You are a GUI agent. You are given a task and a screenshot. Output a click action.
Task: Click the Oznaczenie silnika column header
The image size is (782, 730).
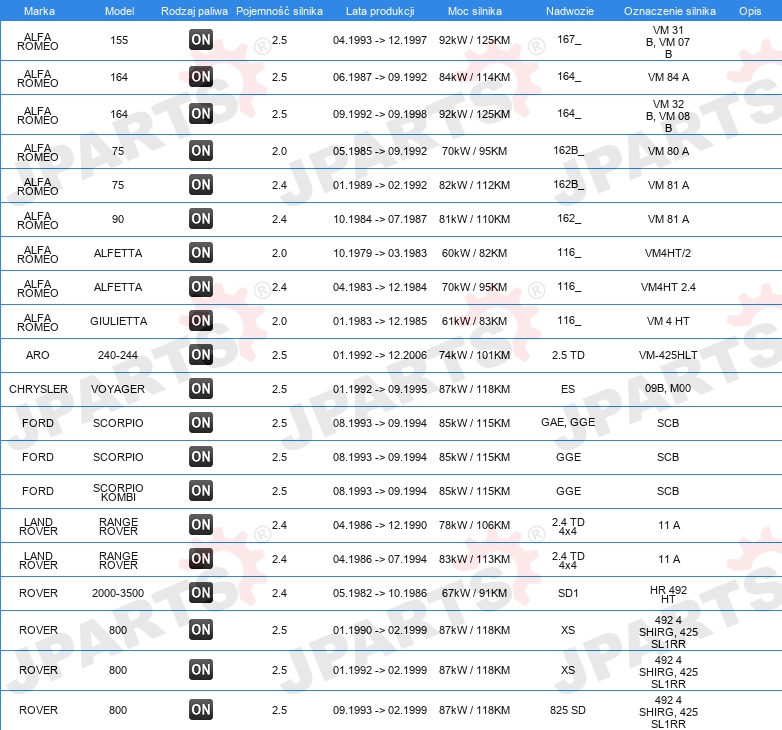click(x=670, y=11)
